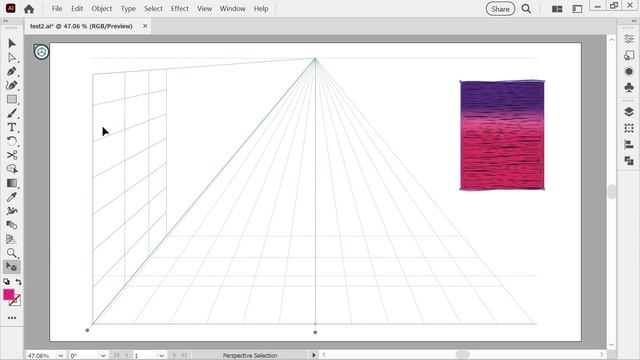Click the purple-pink gradient artwork

pos(502,135)
